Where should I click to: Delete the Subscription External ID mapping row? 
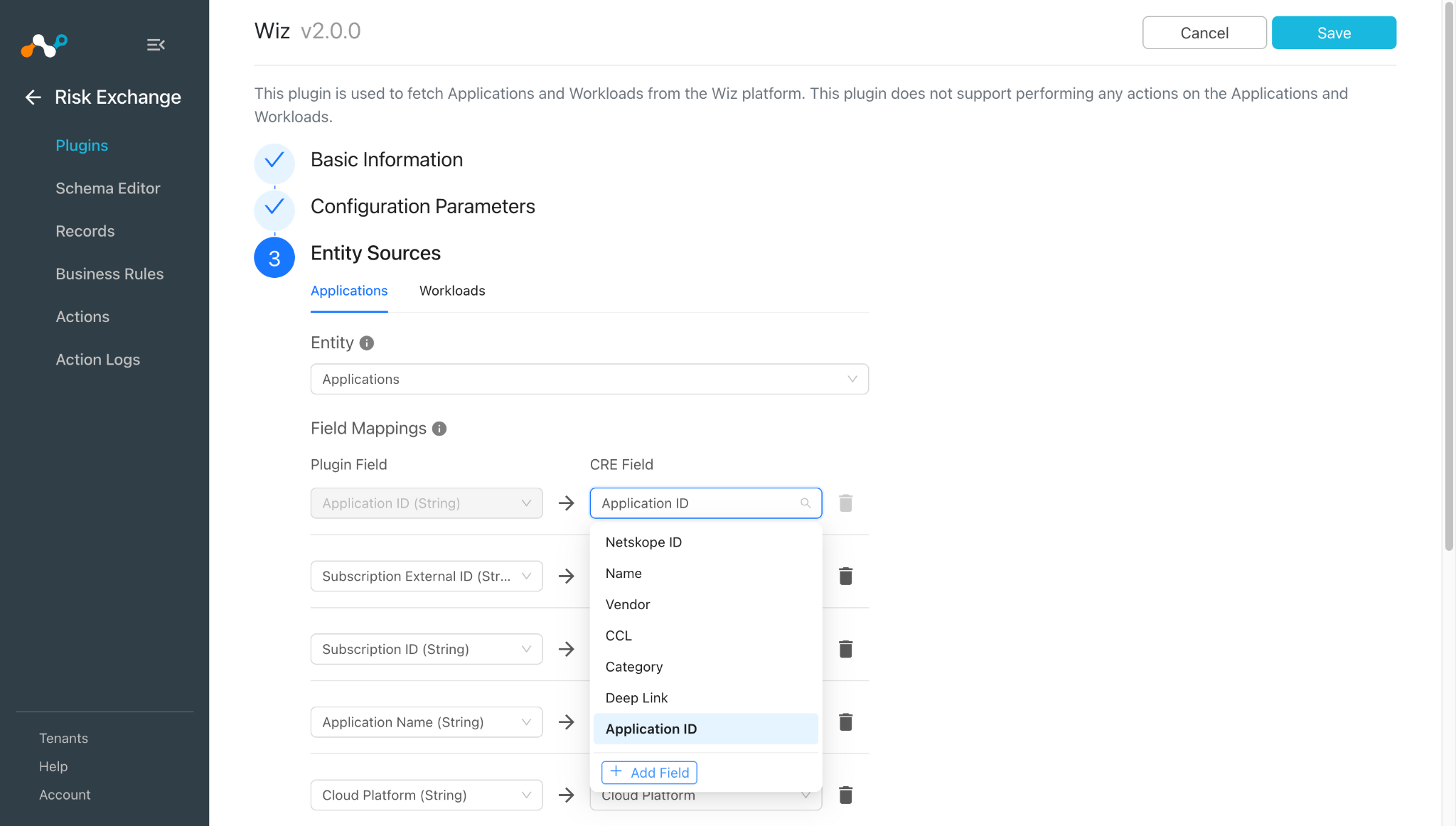845,576
